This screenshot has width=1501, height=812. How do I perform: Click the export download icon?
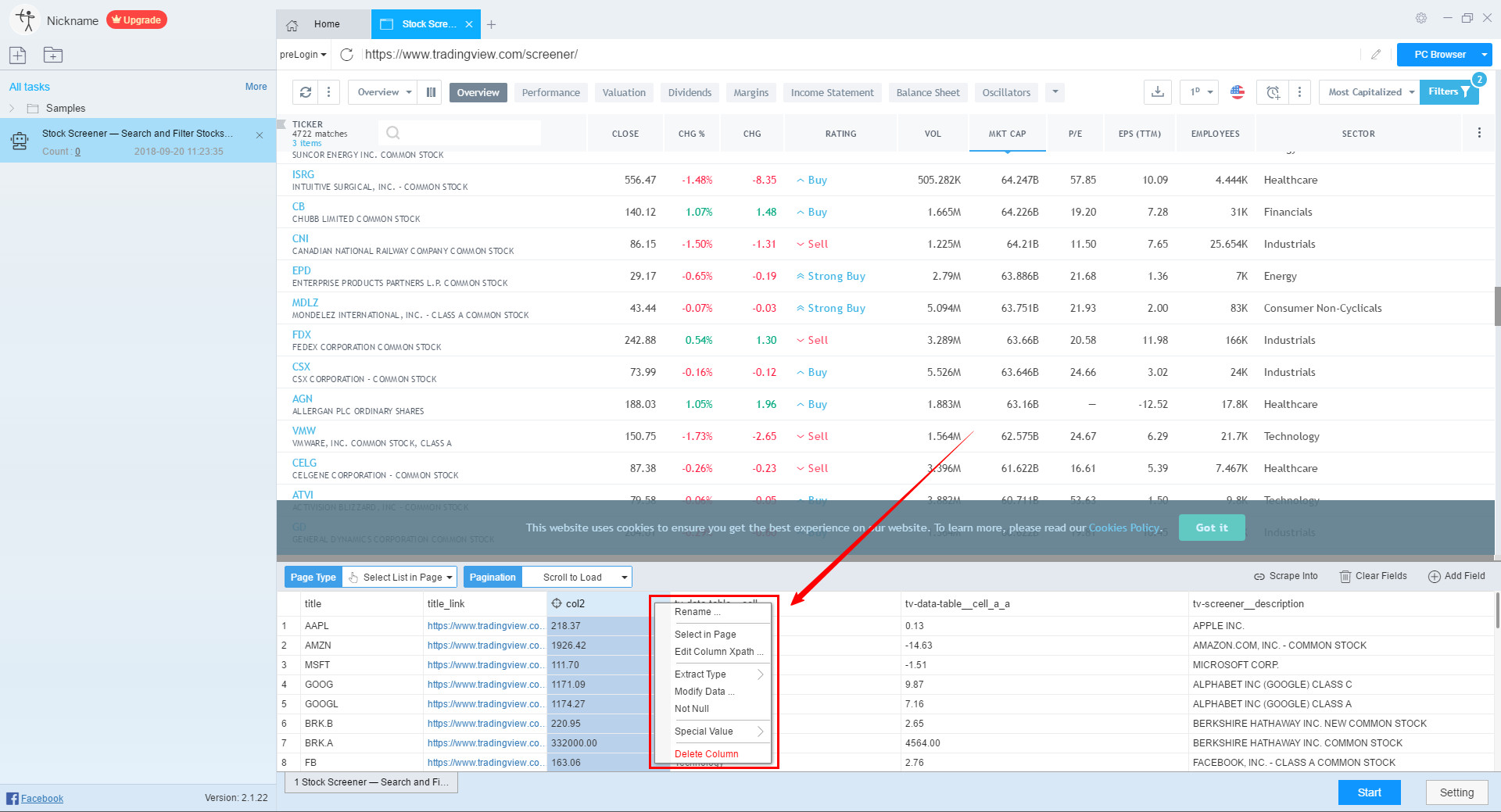pyautogui.click(x=1158, y=92)
